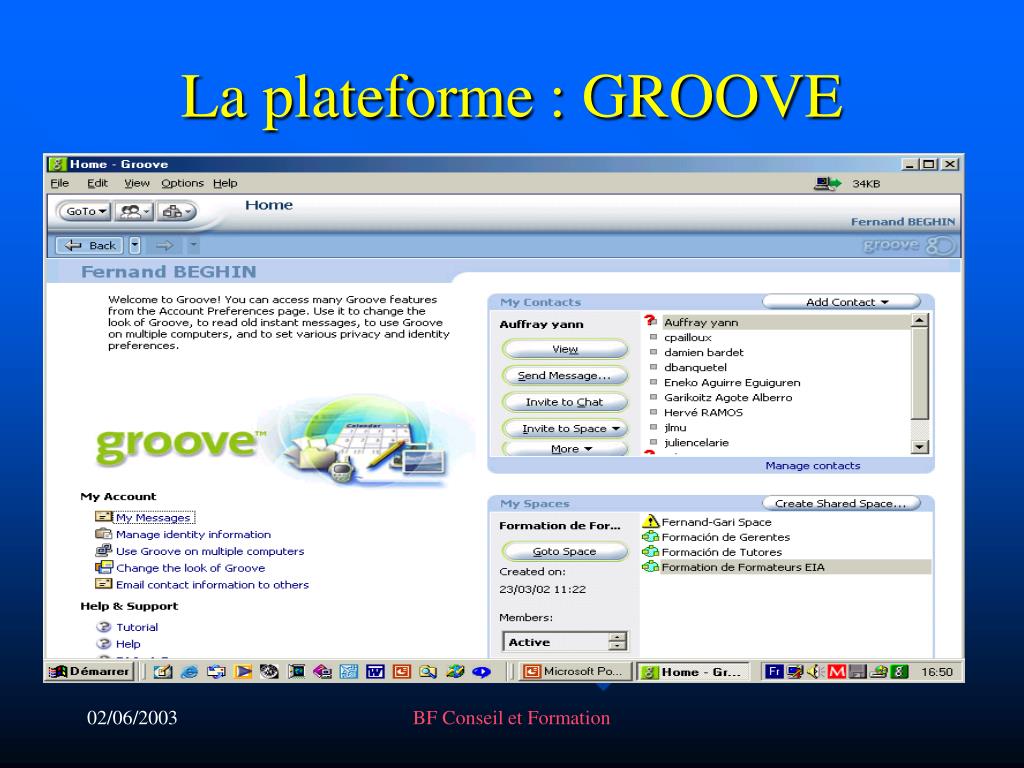
Task: Switch to Microsoft Po... taskbar window
Action: [577, 671]
